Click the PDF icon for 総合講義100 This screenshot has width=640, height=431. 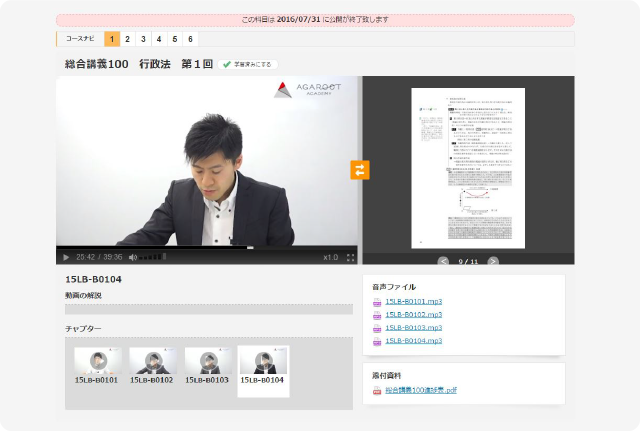pyautogui.click(x=377, y=390)
